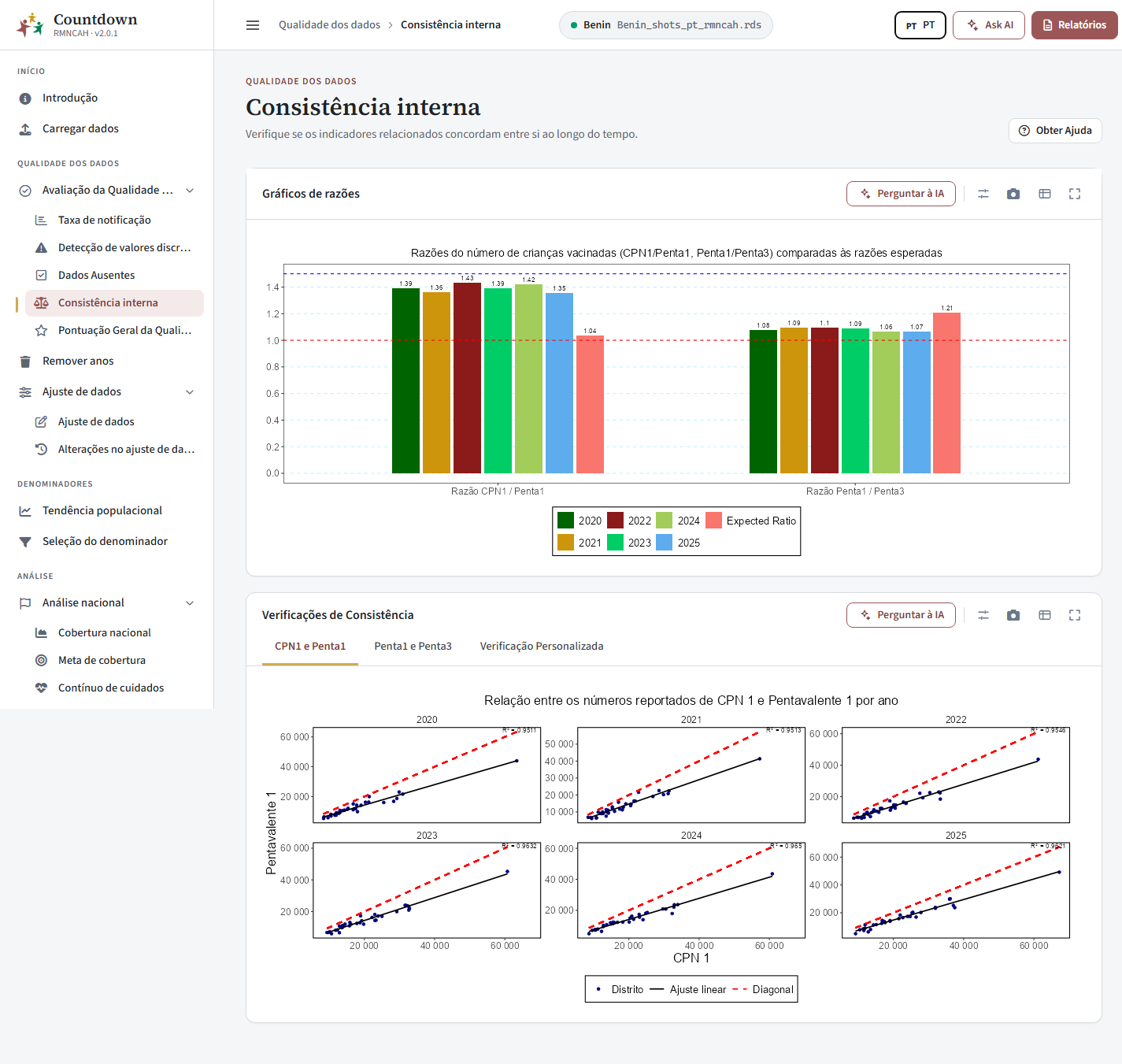
Task: Open chart settings sliders in Gráficos de razões
Action: tap(983, 194)
